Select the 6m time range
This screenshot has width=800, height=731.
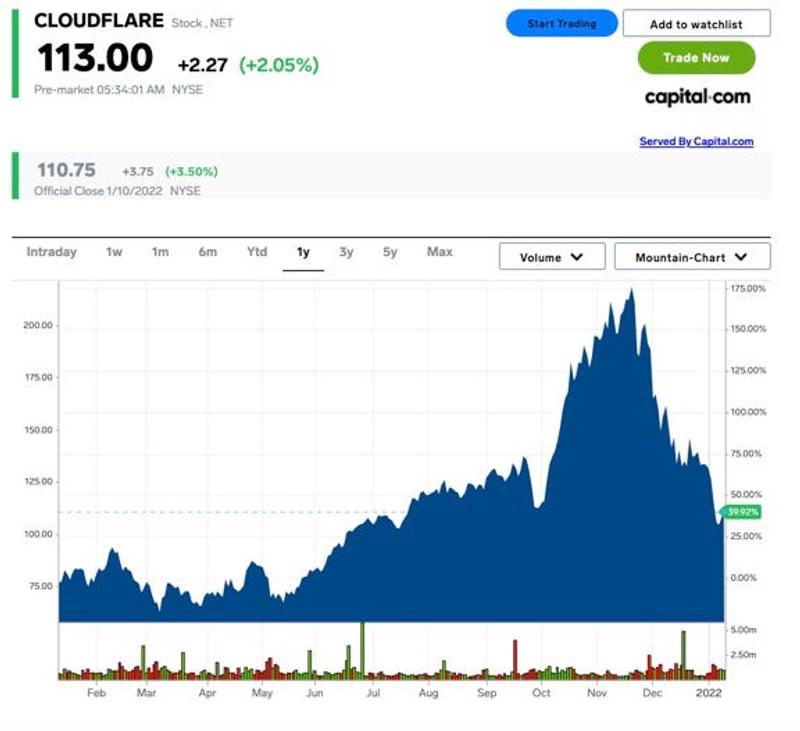click(x=208, y=252)
